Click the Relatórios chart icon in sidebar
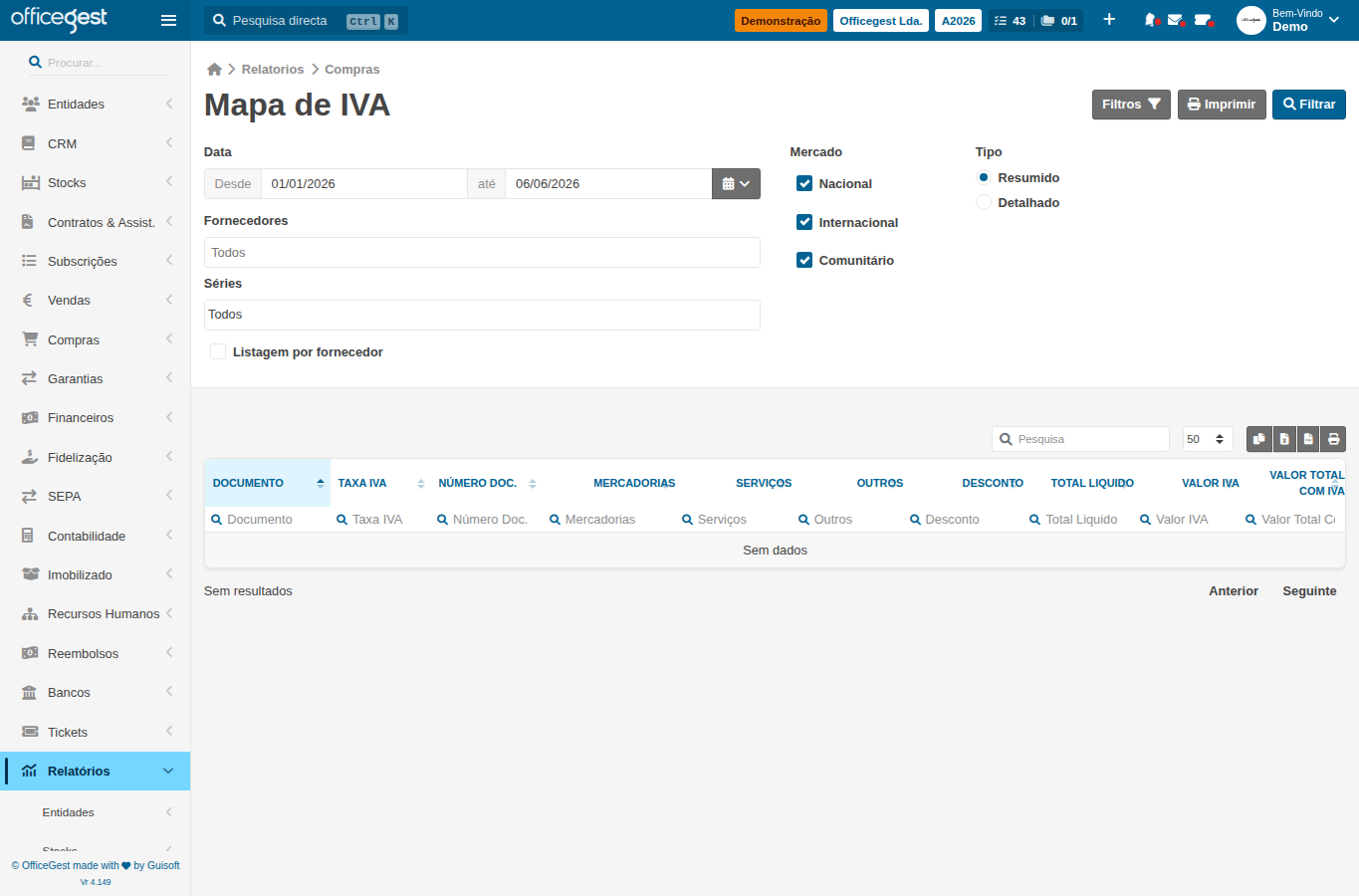 click(x=30, y=771)
